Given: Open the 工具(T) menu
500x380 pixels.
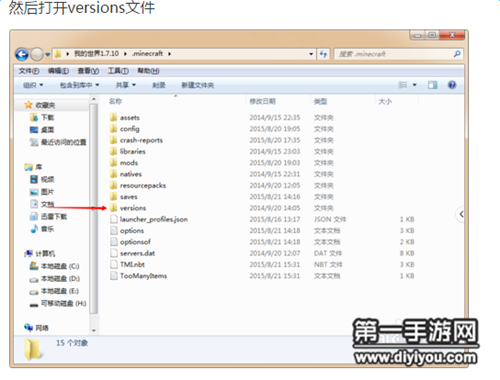Looking at the screenshot, I should tap(118, 71).
